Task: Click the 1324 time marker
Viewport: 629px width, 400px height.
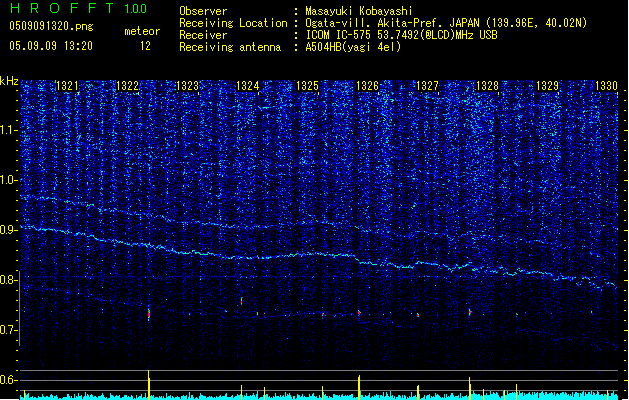Action: point(248,86)
